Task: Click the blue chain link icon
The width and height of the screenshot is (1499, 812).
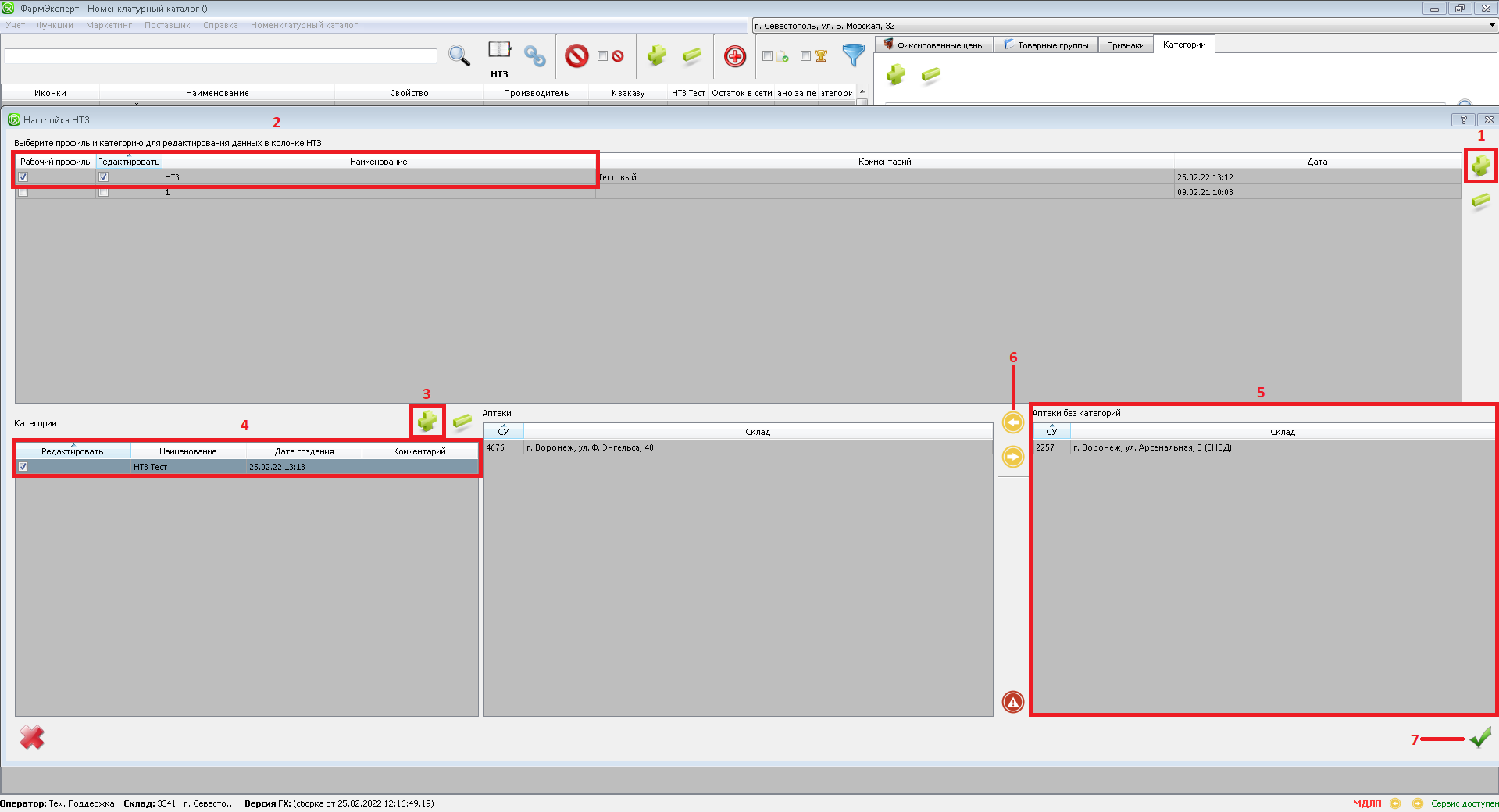Action: pos(534,55)
